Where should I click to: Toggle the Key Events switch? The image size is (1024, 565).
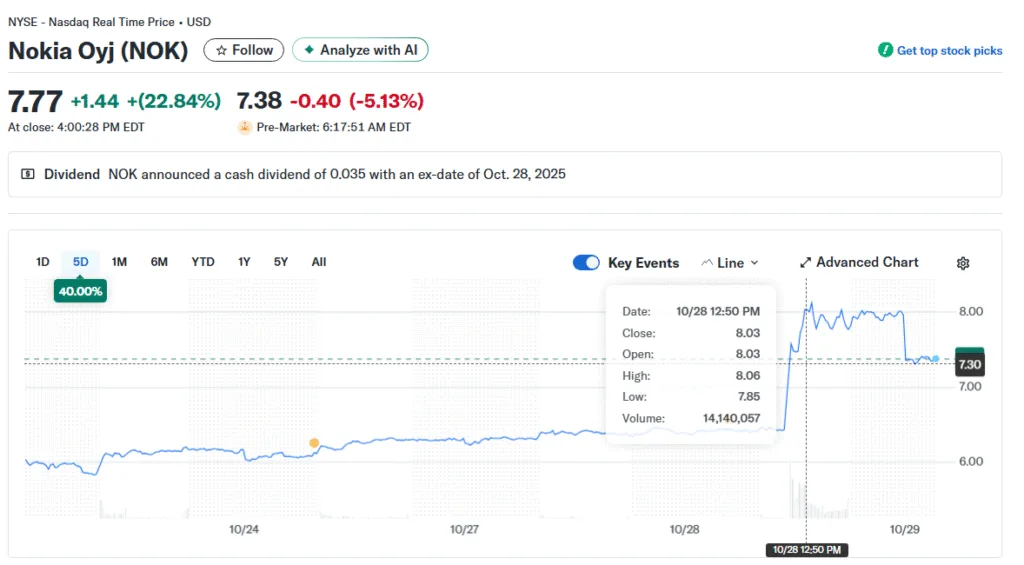click(586, 263)
